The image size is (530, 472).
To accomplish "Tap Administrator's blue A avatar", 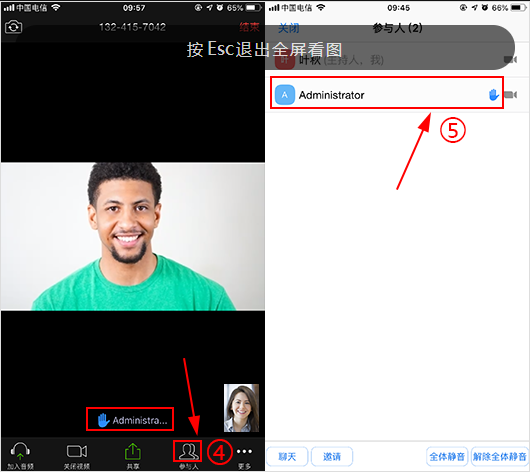I will click(285, 95).
